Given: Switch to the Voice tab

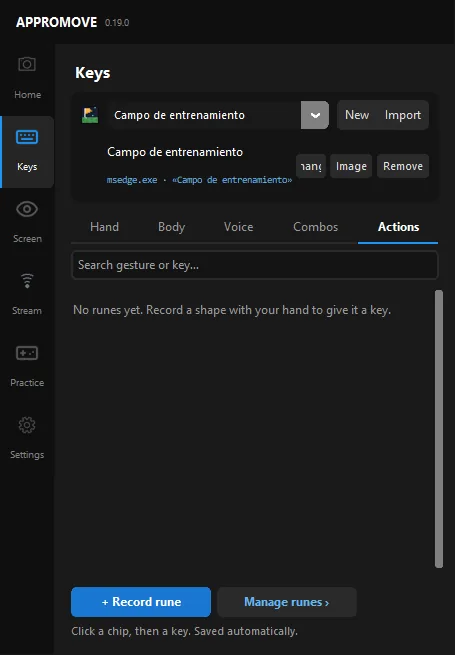Looking at the screenshot, I should [238, 227].
